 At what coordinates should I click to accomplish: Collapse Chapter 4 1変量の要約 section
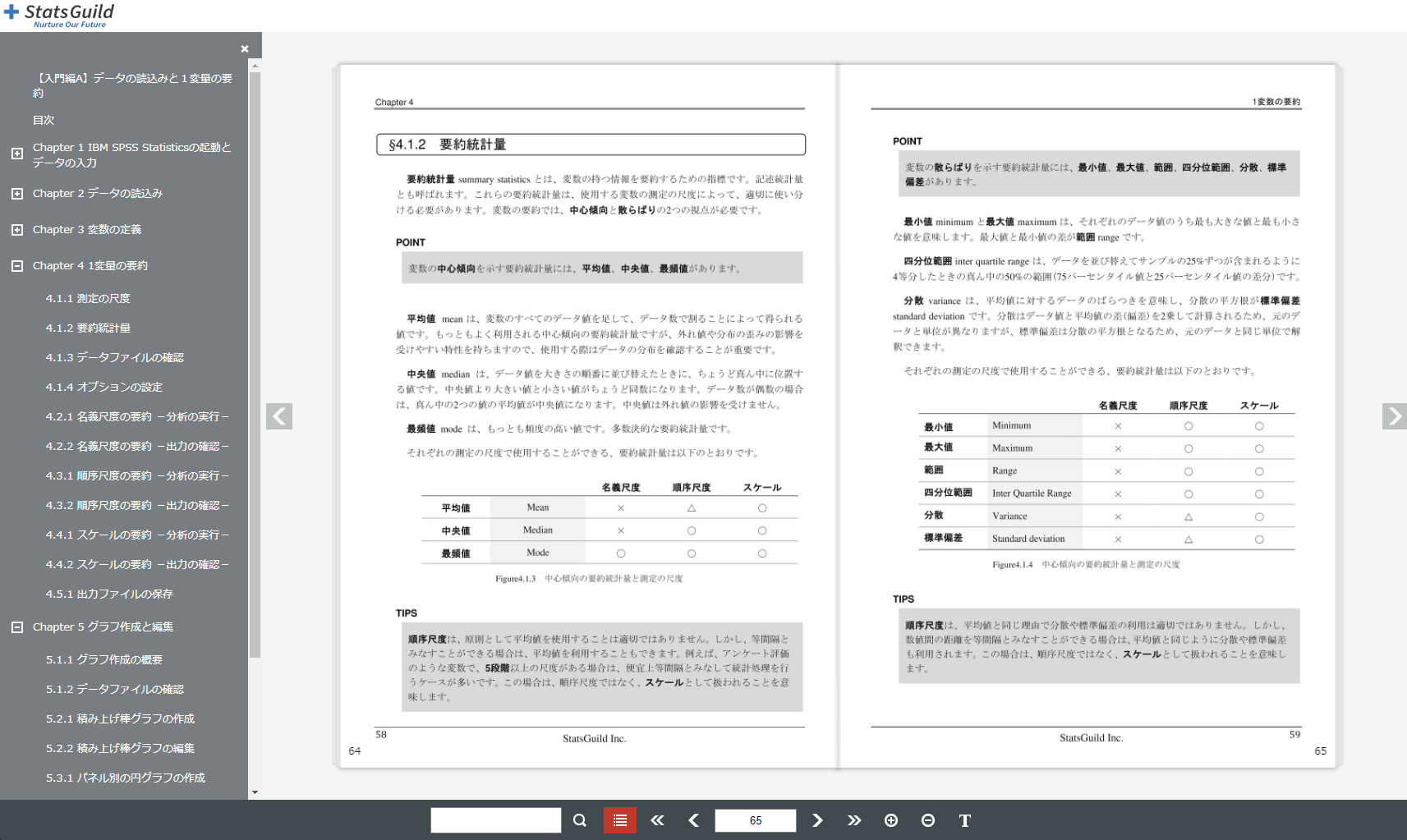(x=16, y=265)
